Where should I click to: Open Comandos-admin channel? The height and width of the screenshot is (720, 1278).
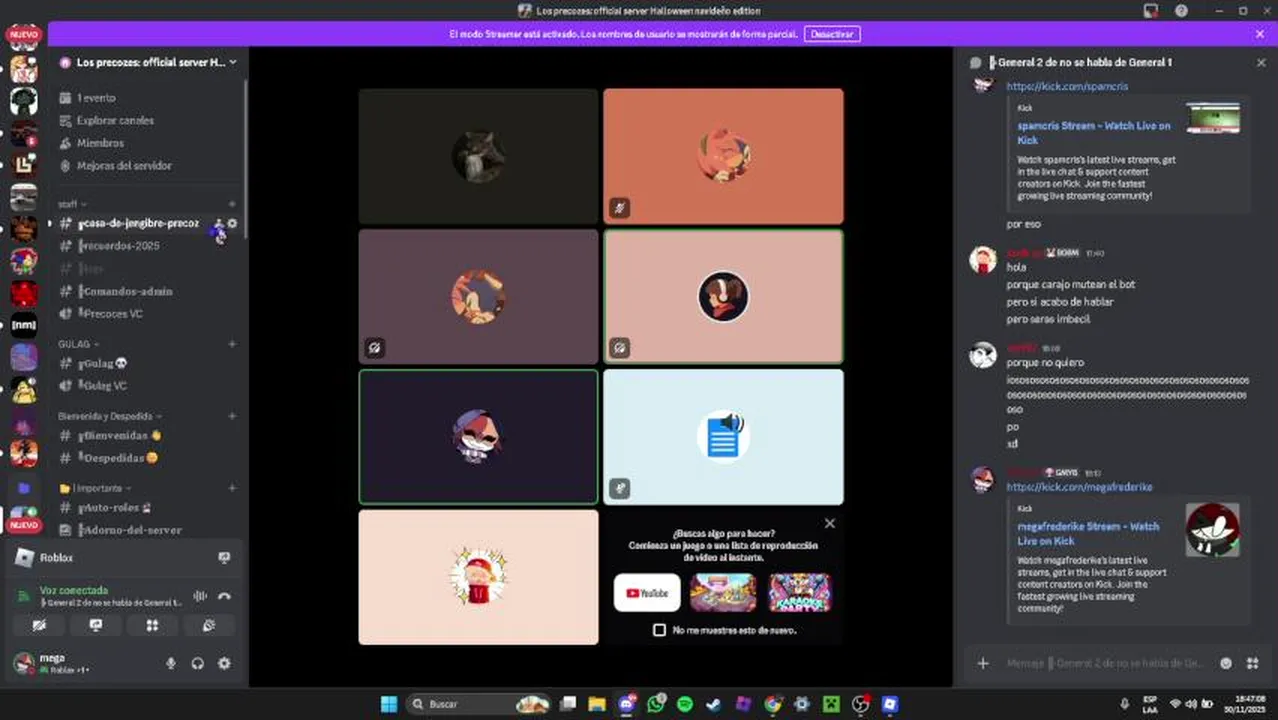pyautogui.click(x=126, y=291)
